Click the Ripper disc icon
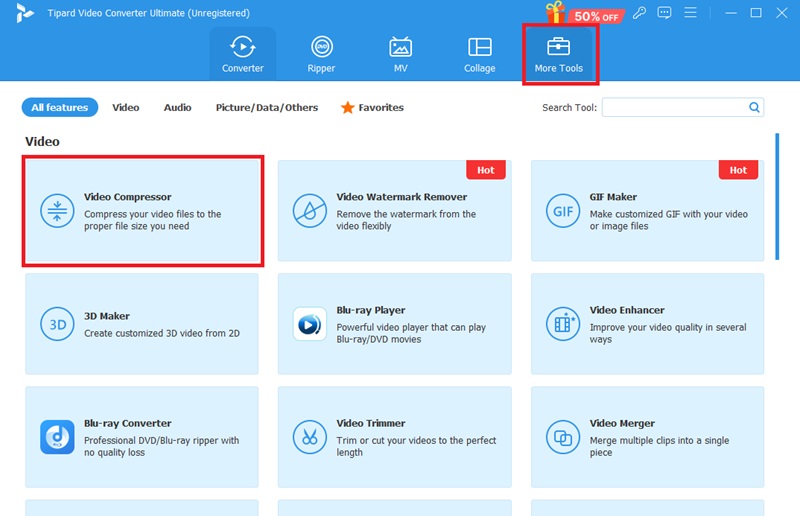Image resolution: width=800 pixels, height=516 pixels. click(x=322, y=47)
